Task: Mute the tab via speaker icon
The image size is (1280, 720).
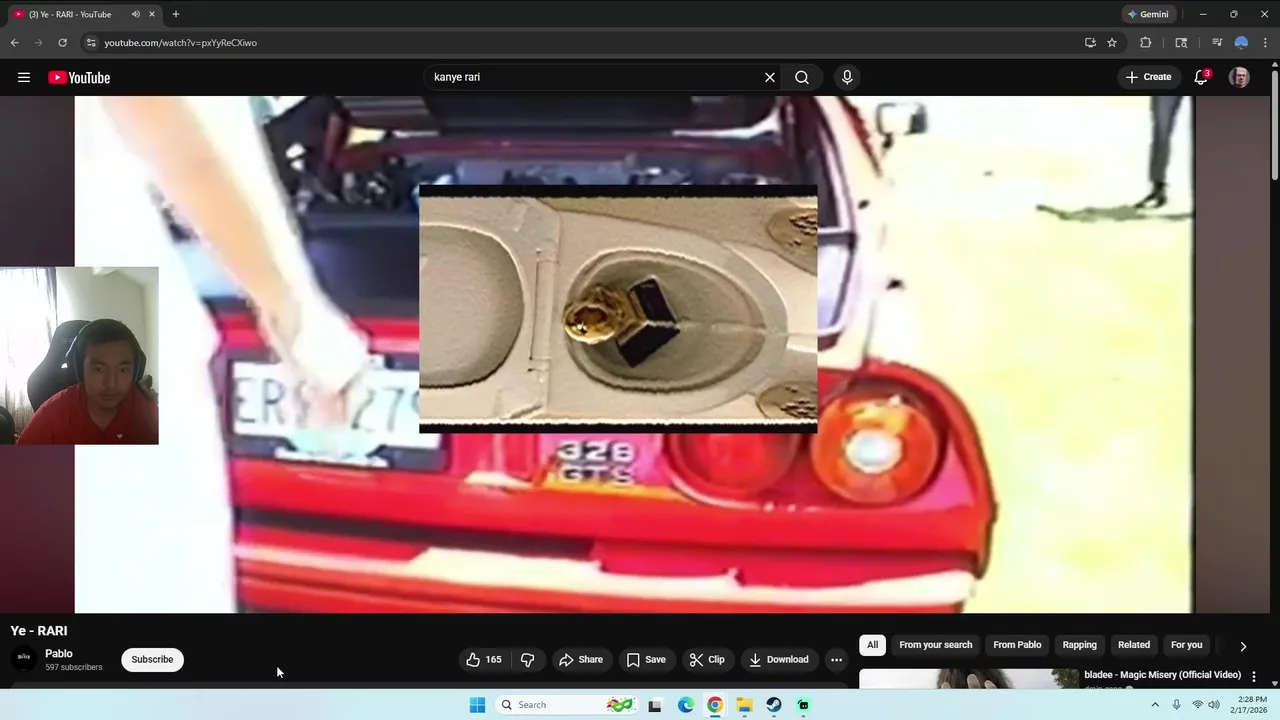Action: point(135,14)
